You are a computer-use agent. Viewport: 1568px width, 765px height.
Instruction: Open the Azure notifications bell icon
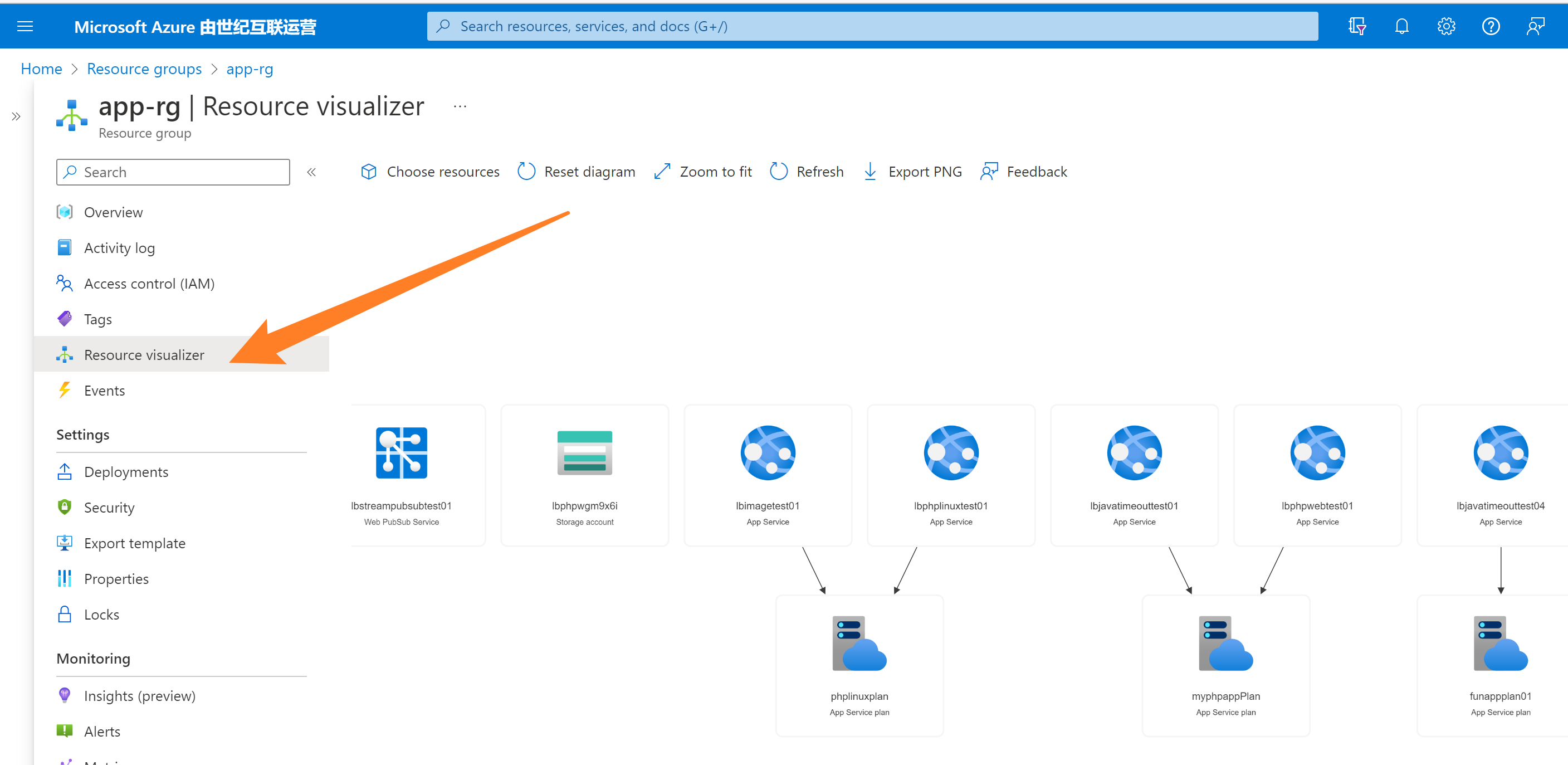click(x=1401, y=26)
